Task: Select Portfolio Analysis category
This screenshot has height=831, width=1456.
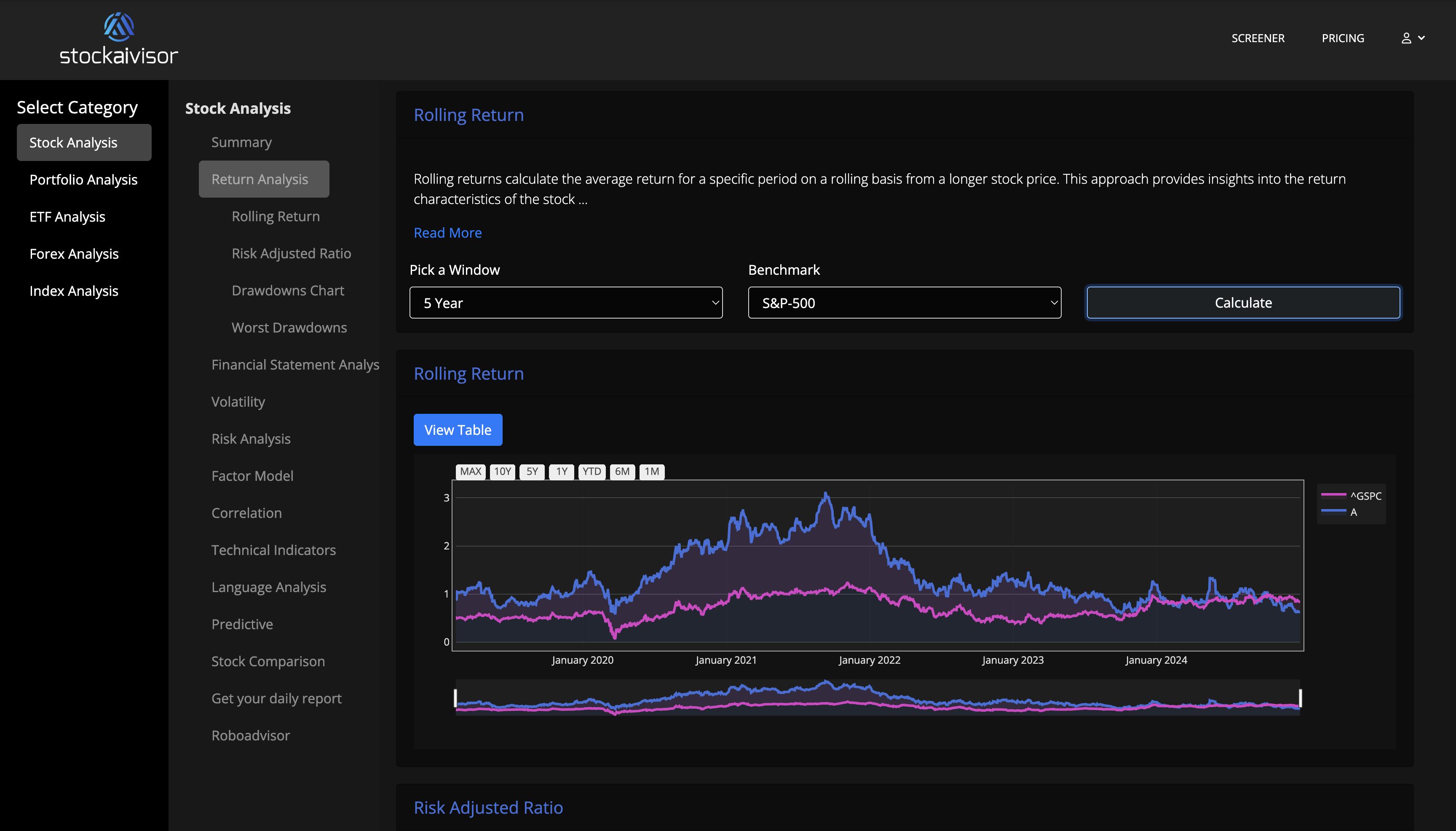Action: point(83,180)
